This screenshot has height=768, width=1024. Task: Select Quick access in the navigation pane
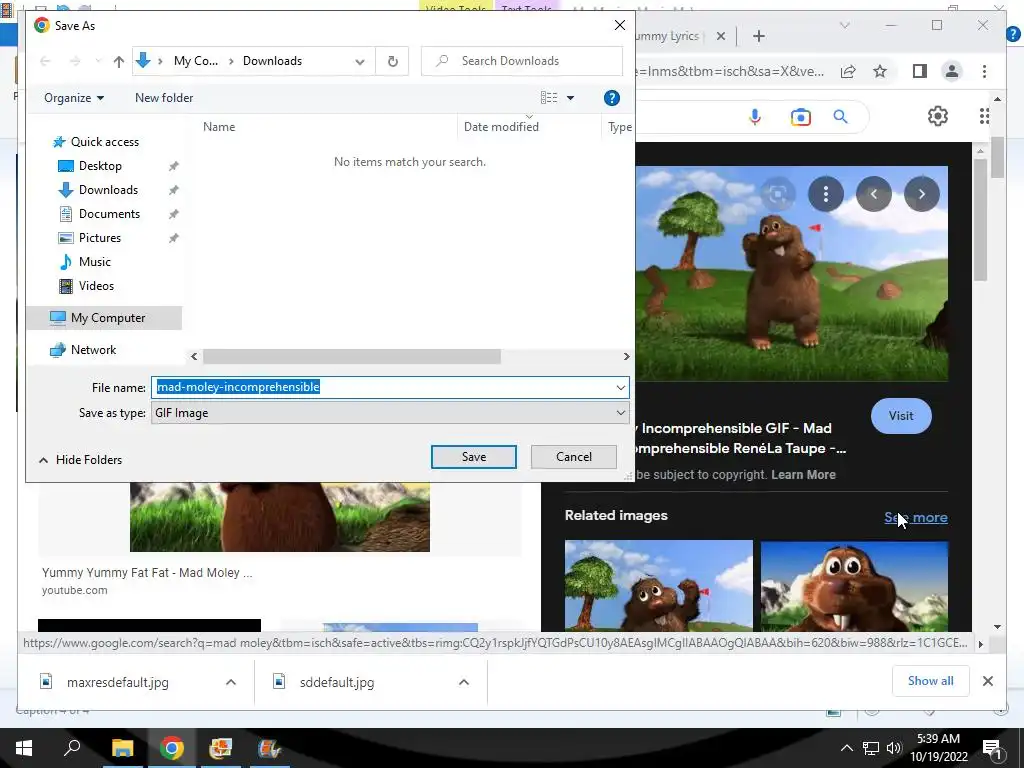pos(104,142)
